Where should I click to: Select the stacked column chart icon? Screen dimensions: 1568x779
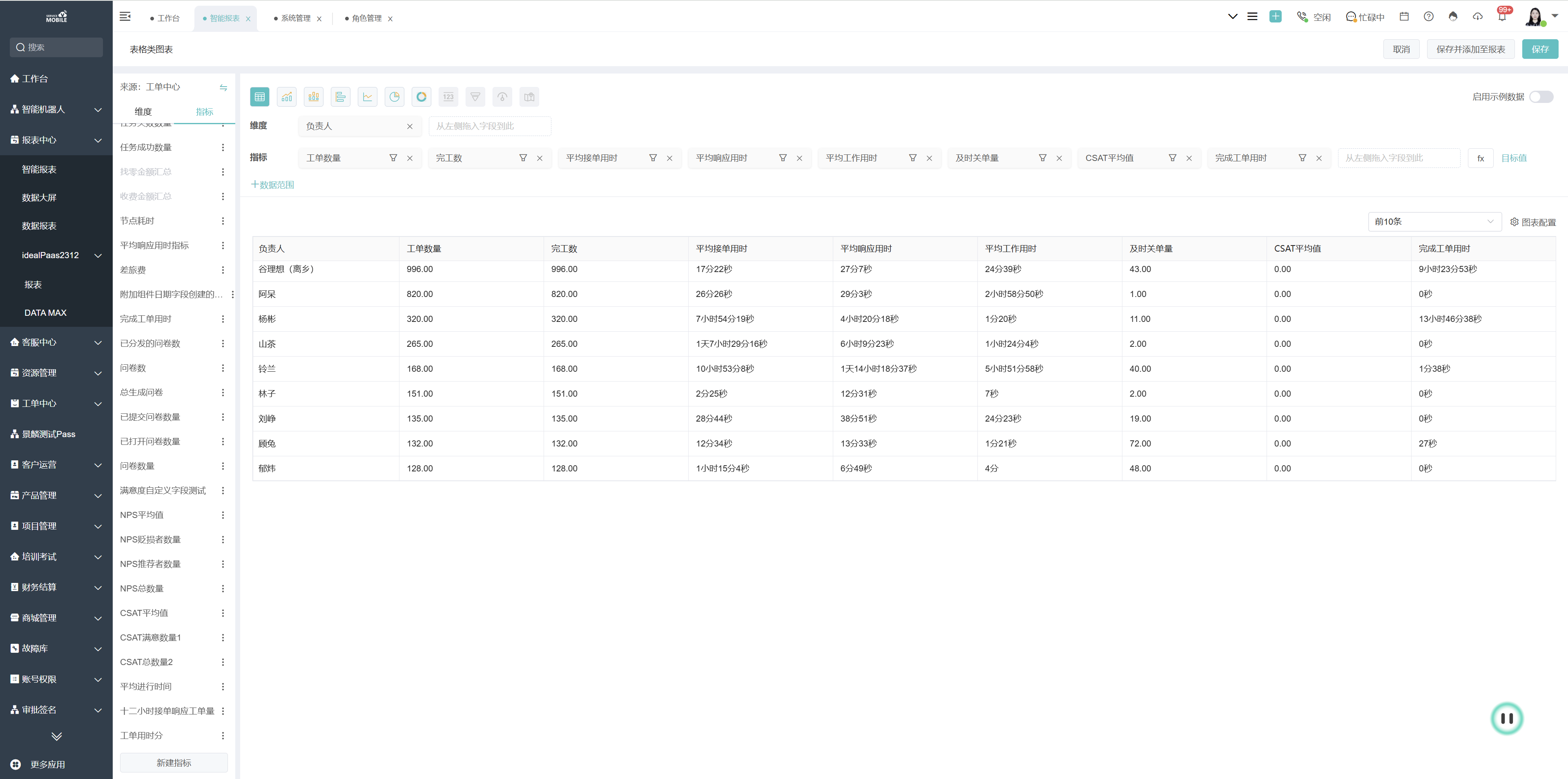point(314,97)
